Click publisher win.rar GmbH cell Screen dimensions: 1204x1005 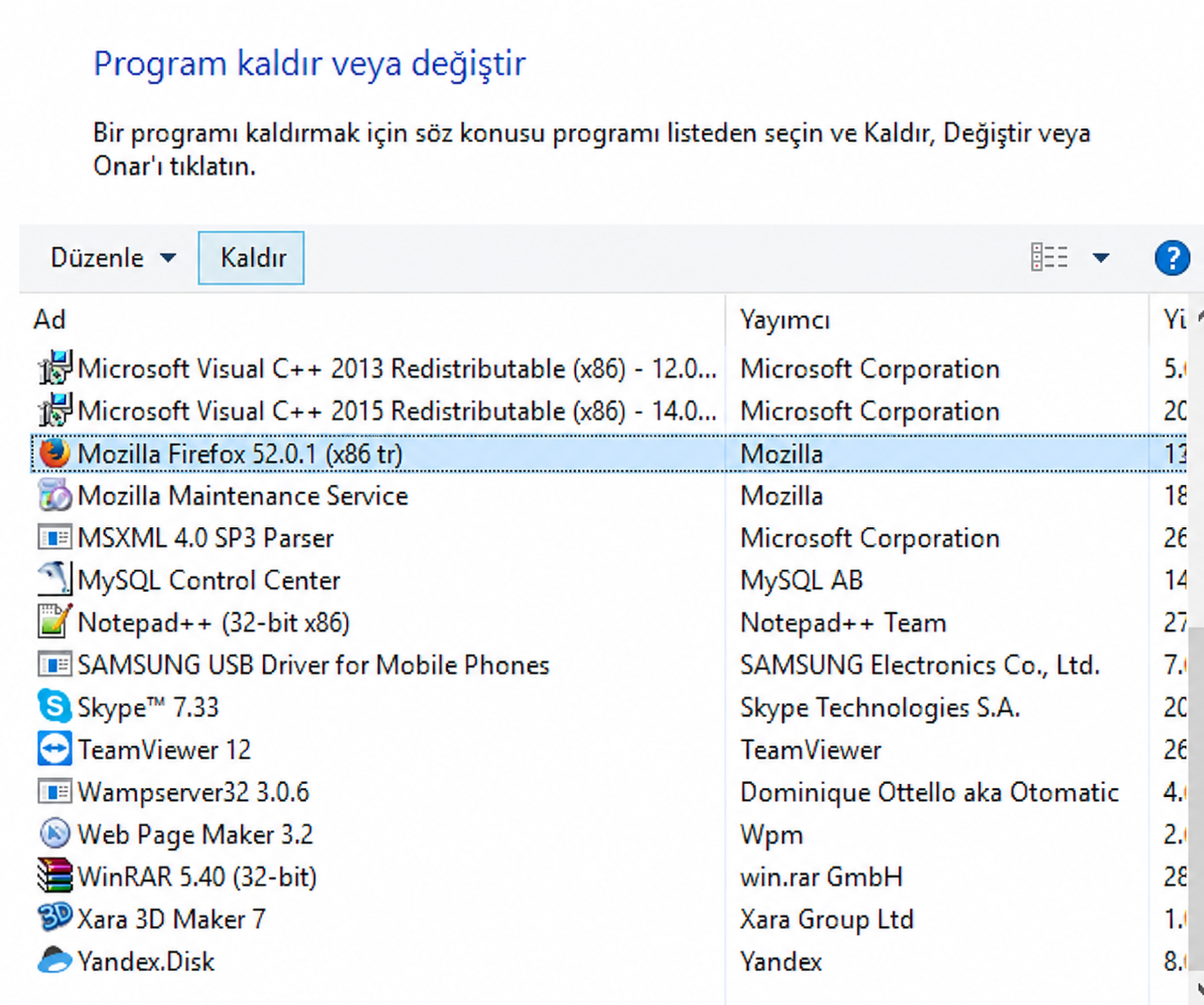click(x=821, y=876)
